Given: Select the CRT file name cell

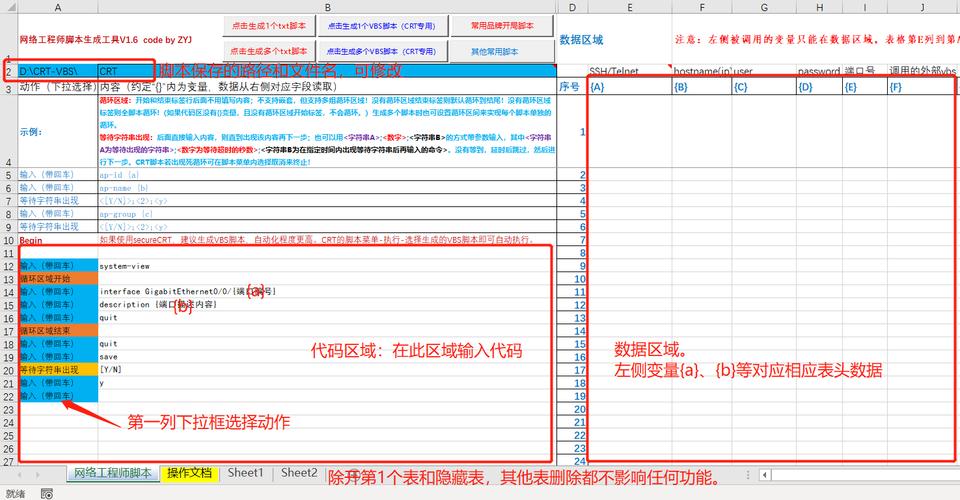Looking at the screenshot, I should pyautogui.click(x=327, y=71).
